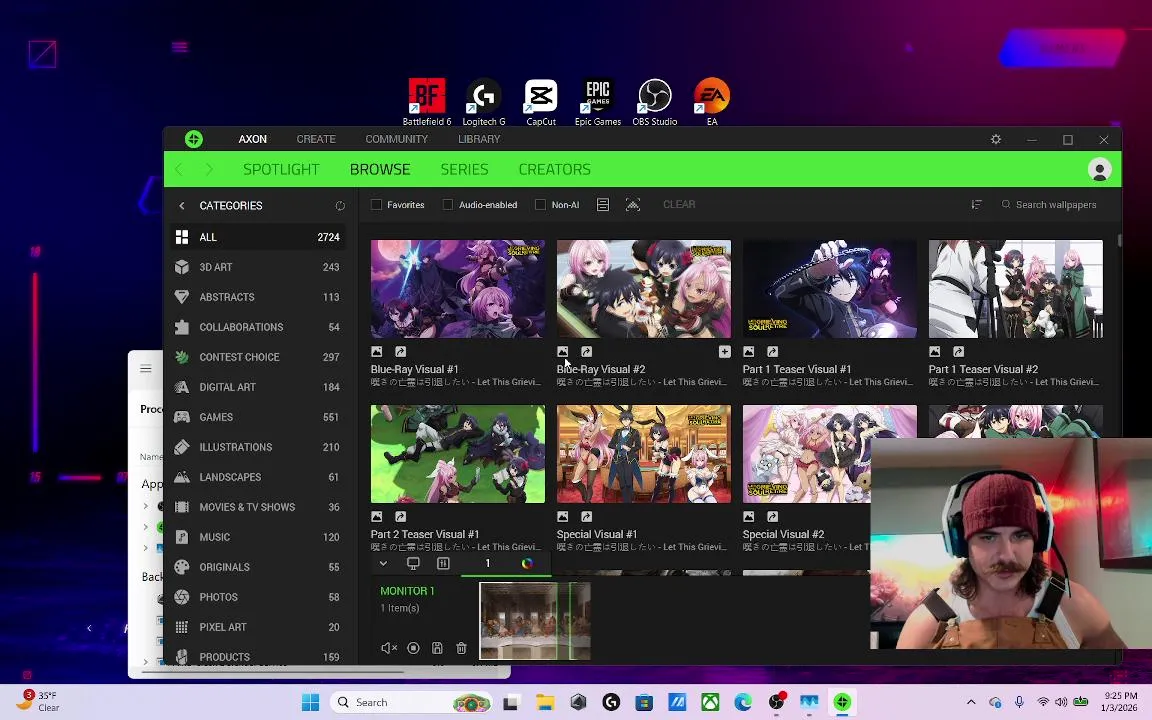Add Blue-Ray Visual #2 using plus icon
1152x720 pixels.
point(724,352)
